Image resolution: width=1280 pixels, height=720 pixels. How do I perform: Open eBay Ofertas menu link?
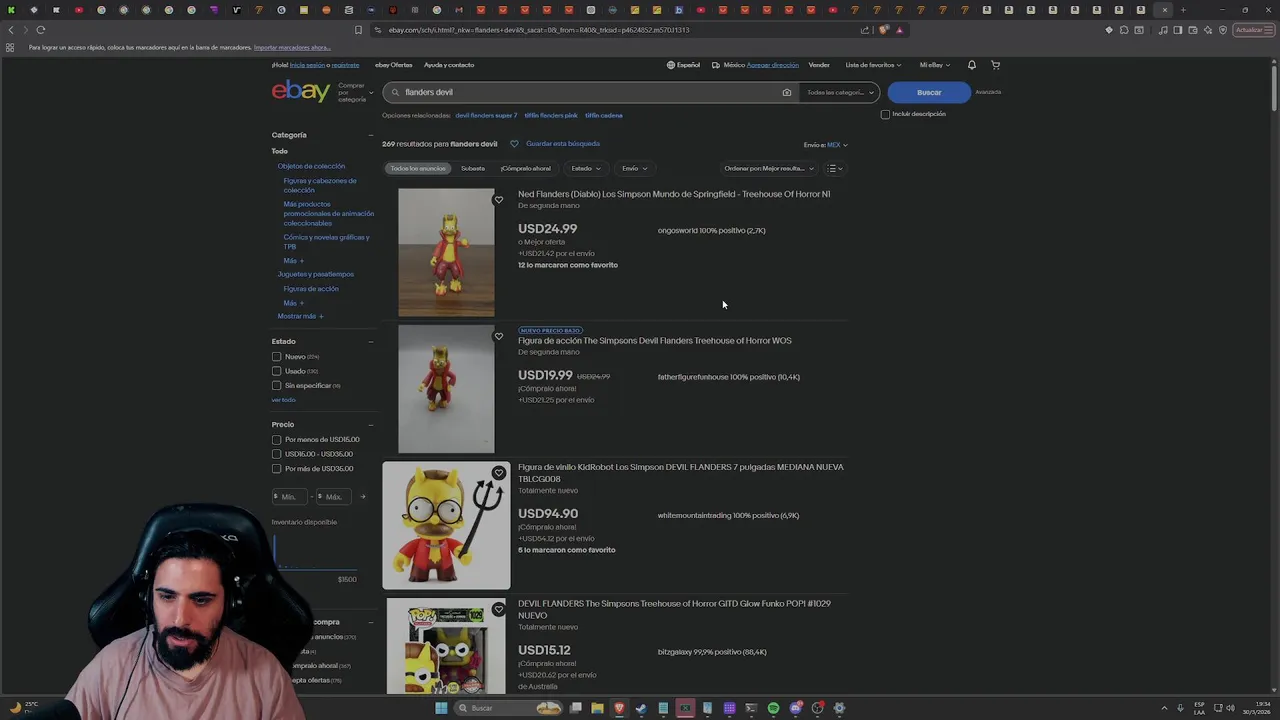tap(393, 65)
